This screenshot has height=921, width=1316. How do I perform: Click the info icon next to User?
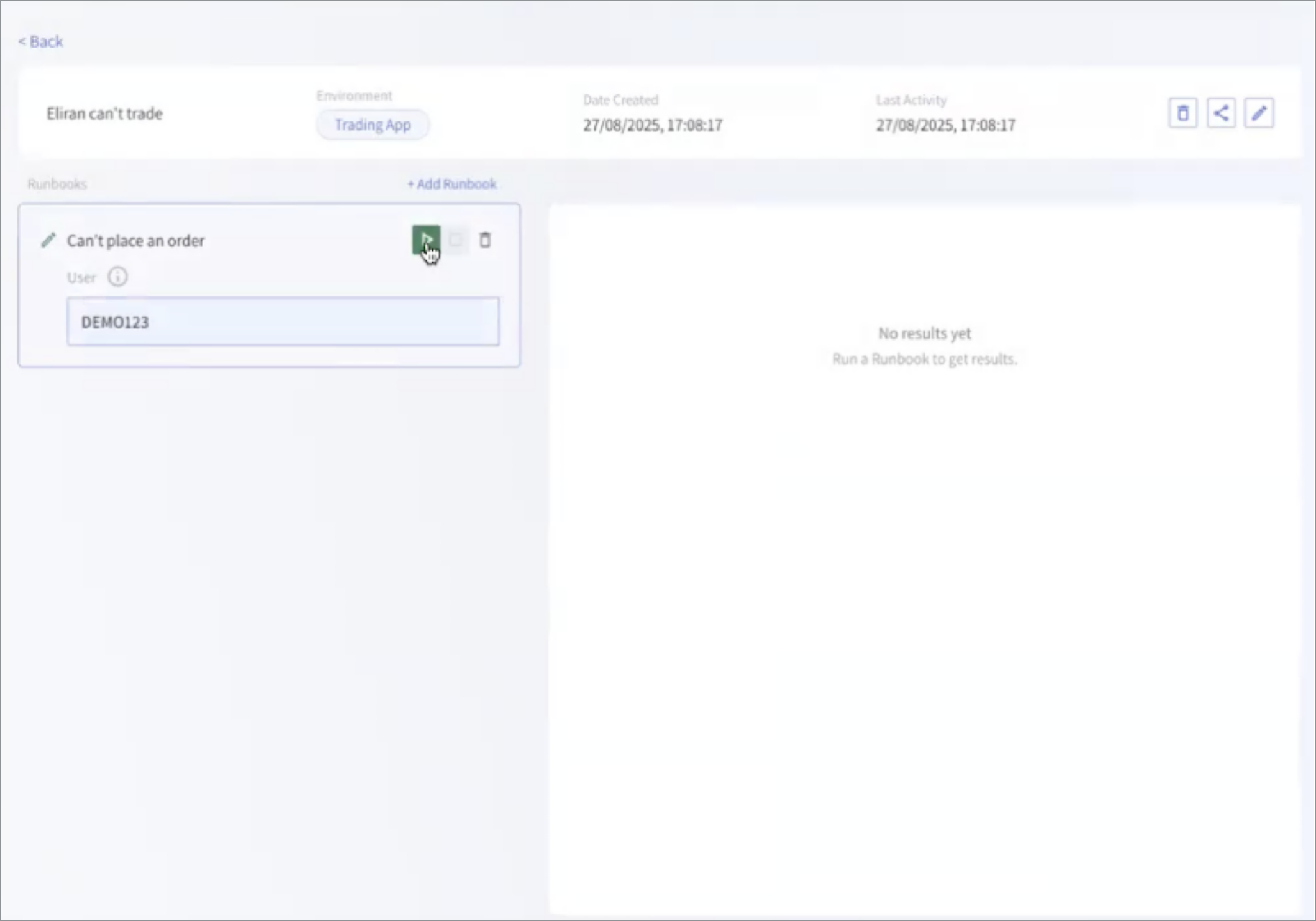(x=117, y=277)
